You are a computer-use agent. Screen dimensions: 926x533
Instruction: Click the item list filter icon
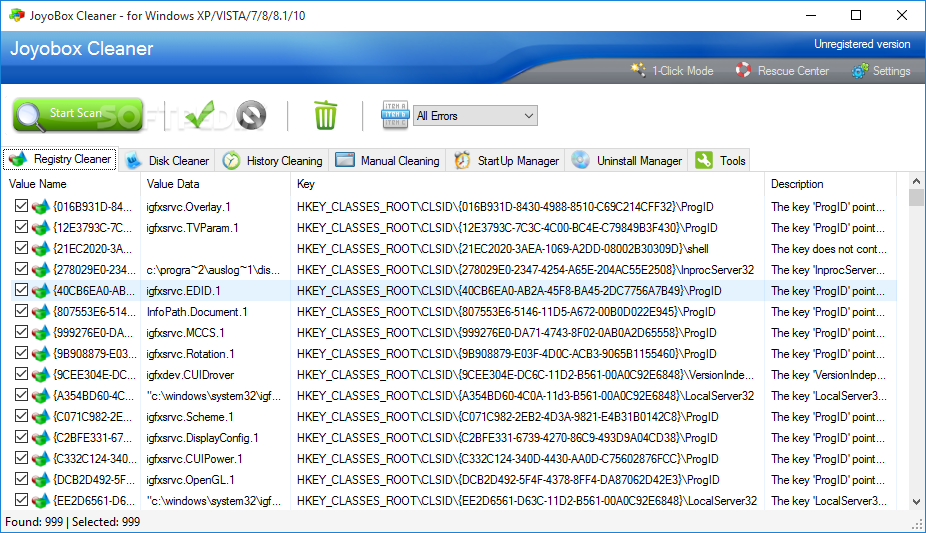pos(394,115)
